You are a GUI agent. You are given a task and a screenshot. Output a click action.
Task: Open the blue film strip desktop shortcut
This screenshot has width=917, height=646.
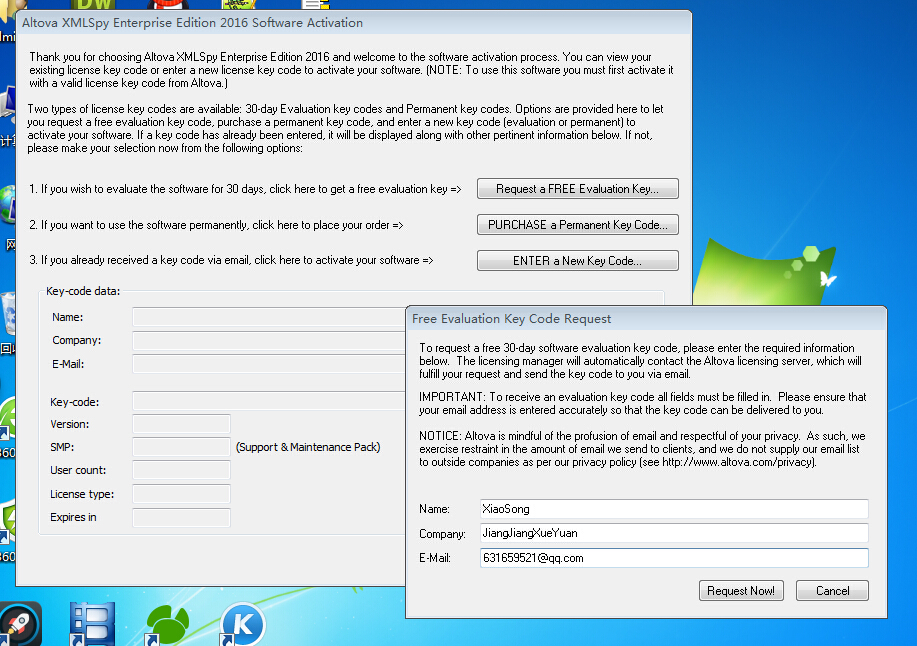coord(92,624)
